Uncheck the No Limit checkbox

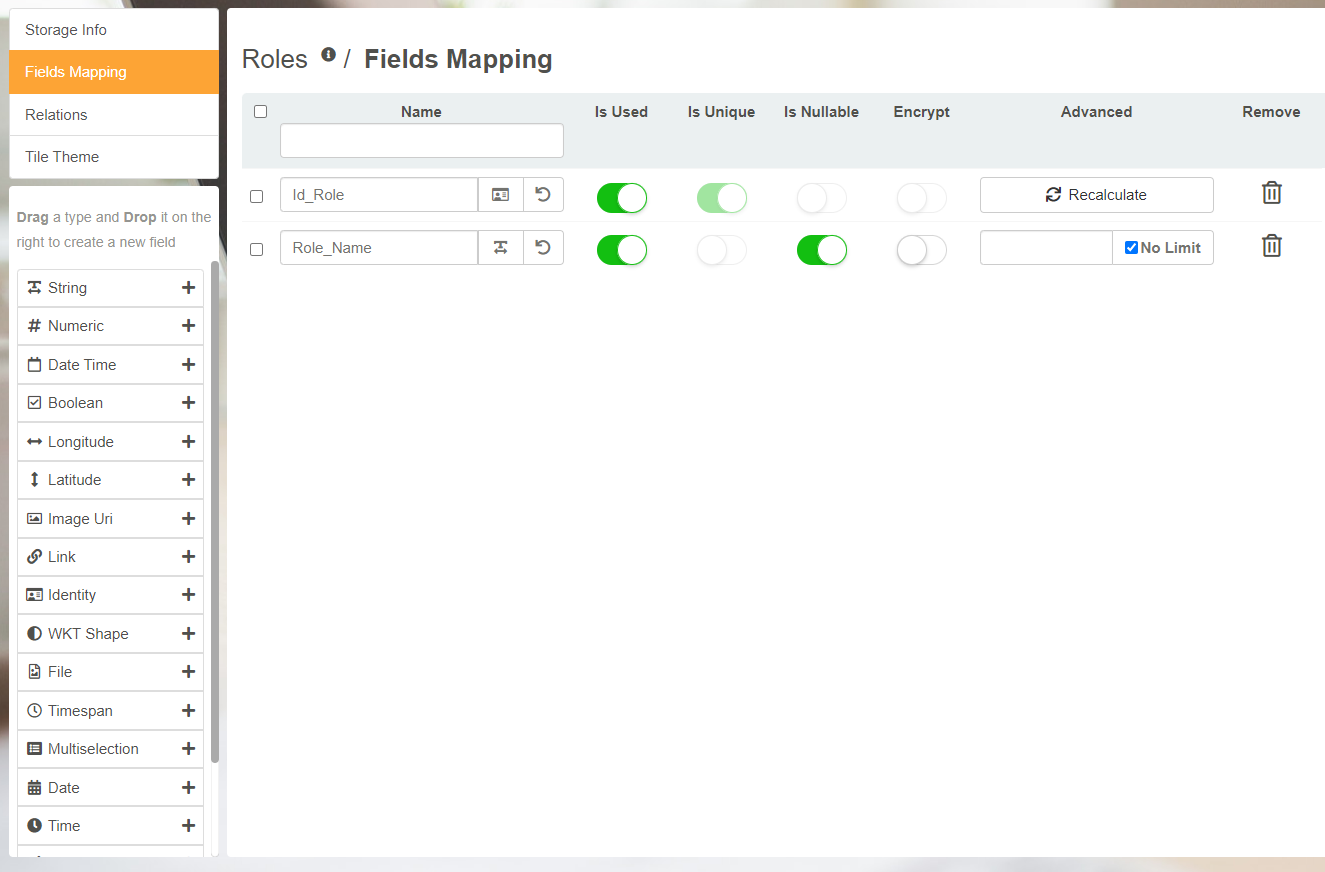click(x=1131, y=248)
